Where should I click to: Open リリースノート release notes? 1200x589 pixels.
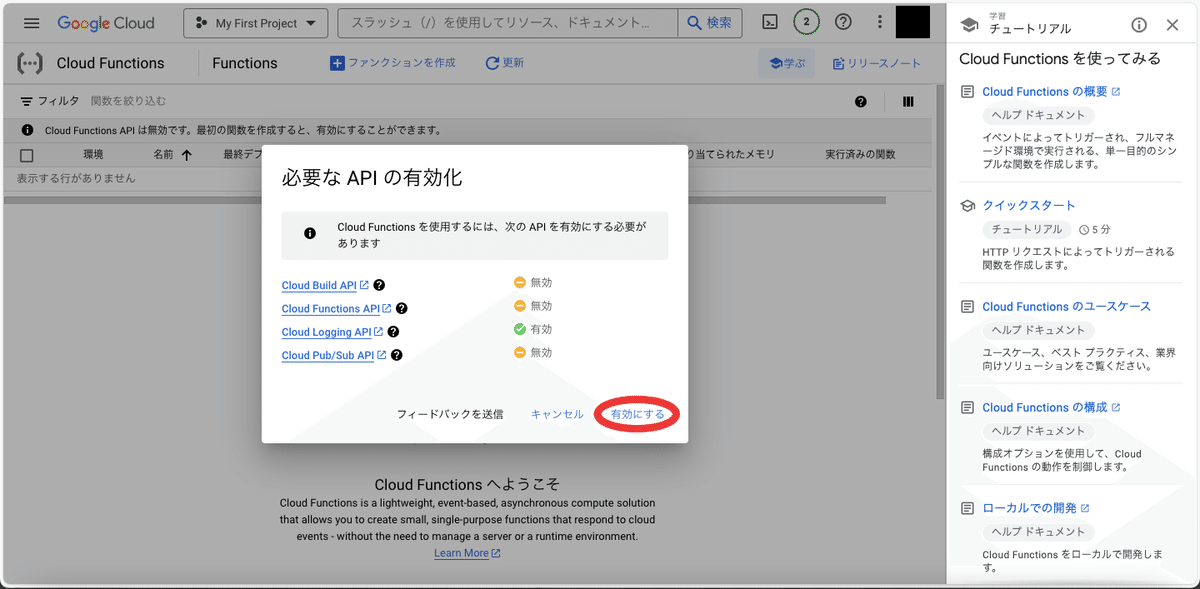pyautogui.click(x=877, y=63)
